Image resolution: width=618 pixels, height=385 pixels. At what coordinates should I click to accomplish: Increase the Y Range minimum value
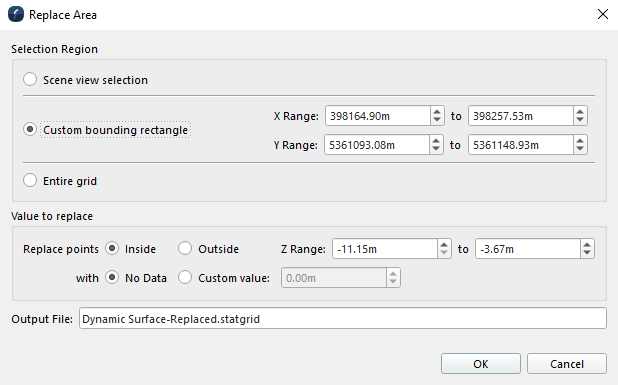(x=436, y=141)
